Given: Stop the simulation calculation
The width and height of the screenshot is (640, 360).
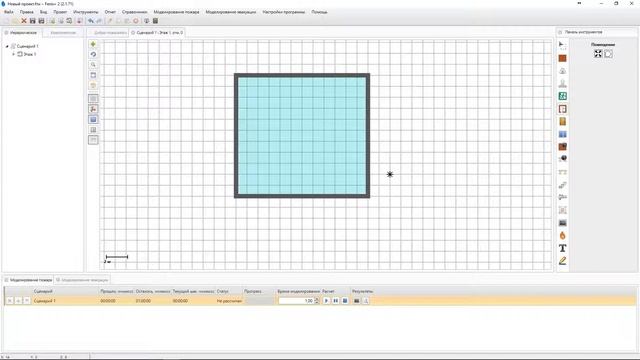Looking at the screenshot, I should tap(345, 301).
